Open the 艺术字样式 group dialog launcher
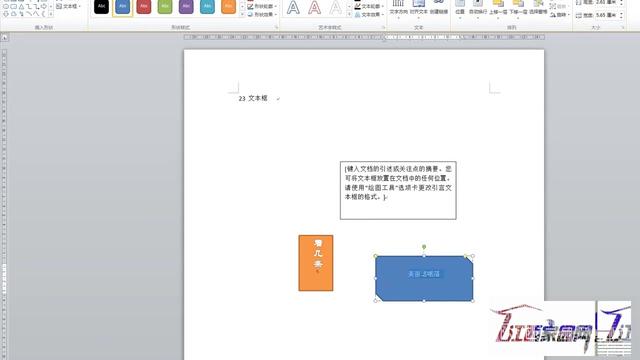This screenshot has width=640, height=360. pyautogui.click(x=384, y=28)
